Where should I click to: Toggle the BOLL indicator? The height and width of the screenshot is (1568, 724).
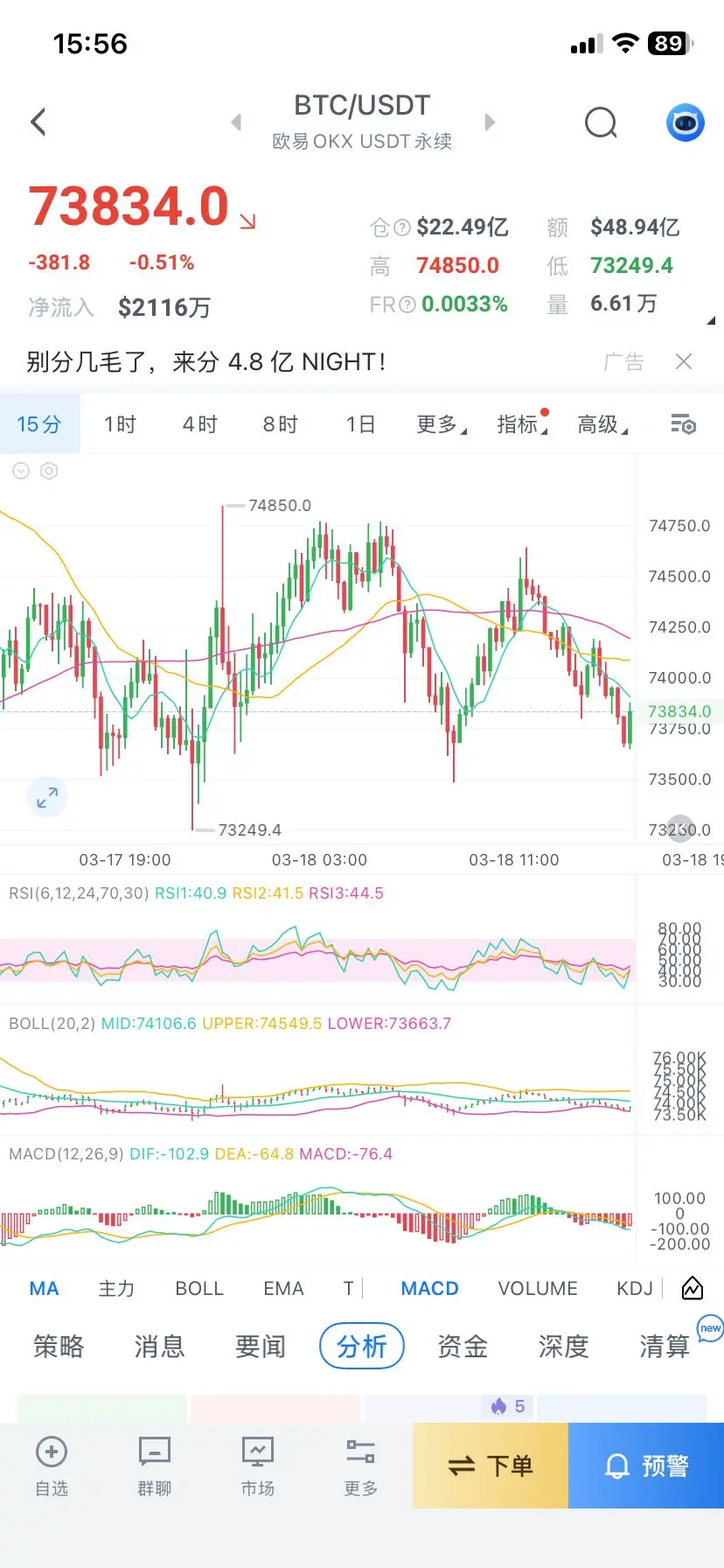point(199,1288)
